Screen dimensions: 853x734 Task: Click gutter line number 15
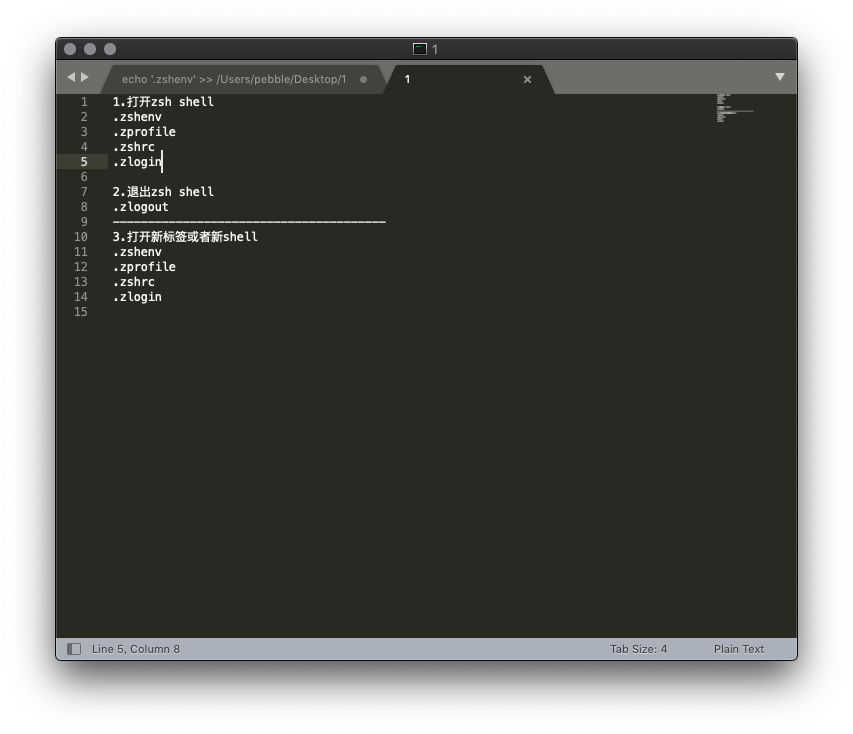point(81,312)
